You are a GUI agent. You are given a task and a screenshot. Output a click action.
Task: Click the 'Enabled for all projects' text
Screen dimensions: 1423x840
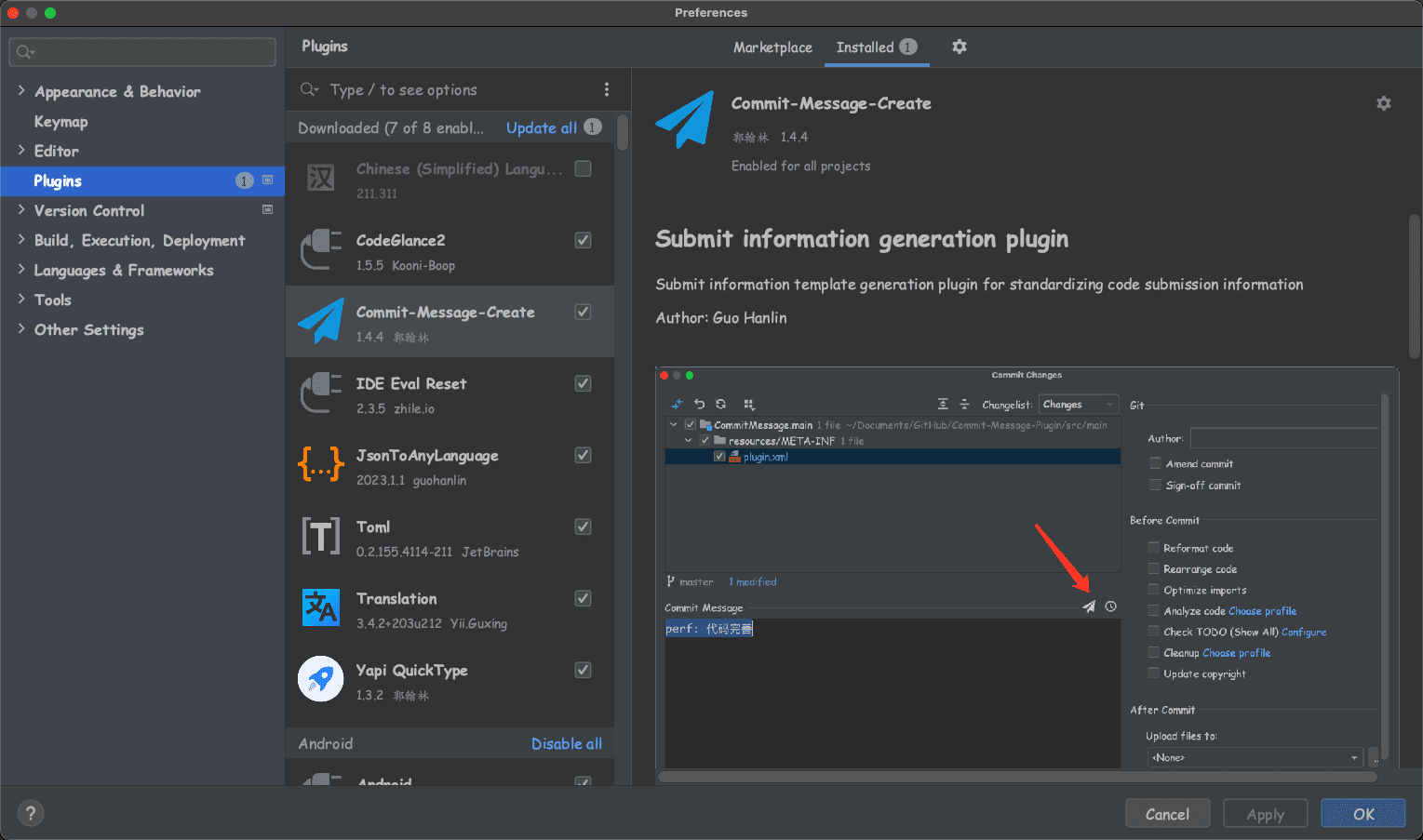[x=801, y=166]
